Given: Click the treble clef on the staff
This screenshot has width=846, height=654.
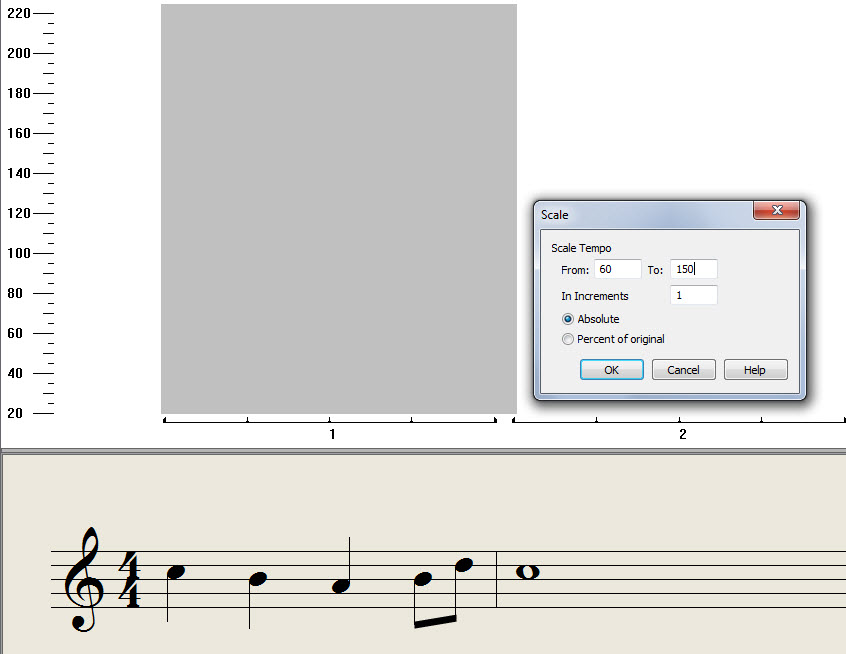Looking at the screenshot, I should [x=83, y=579].
